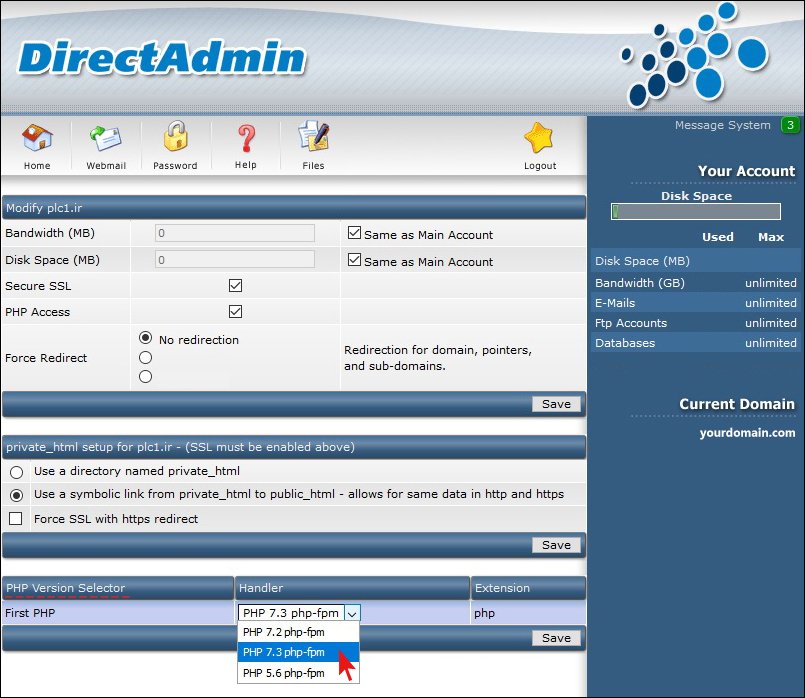
Task: Click the Home label in the toolbar
Action: coord(37,166)
